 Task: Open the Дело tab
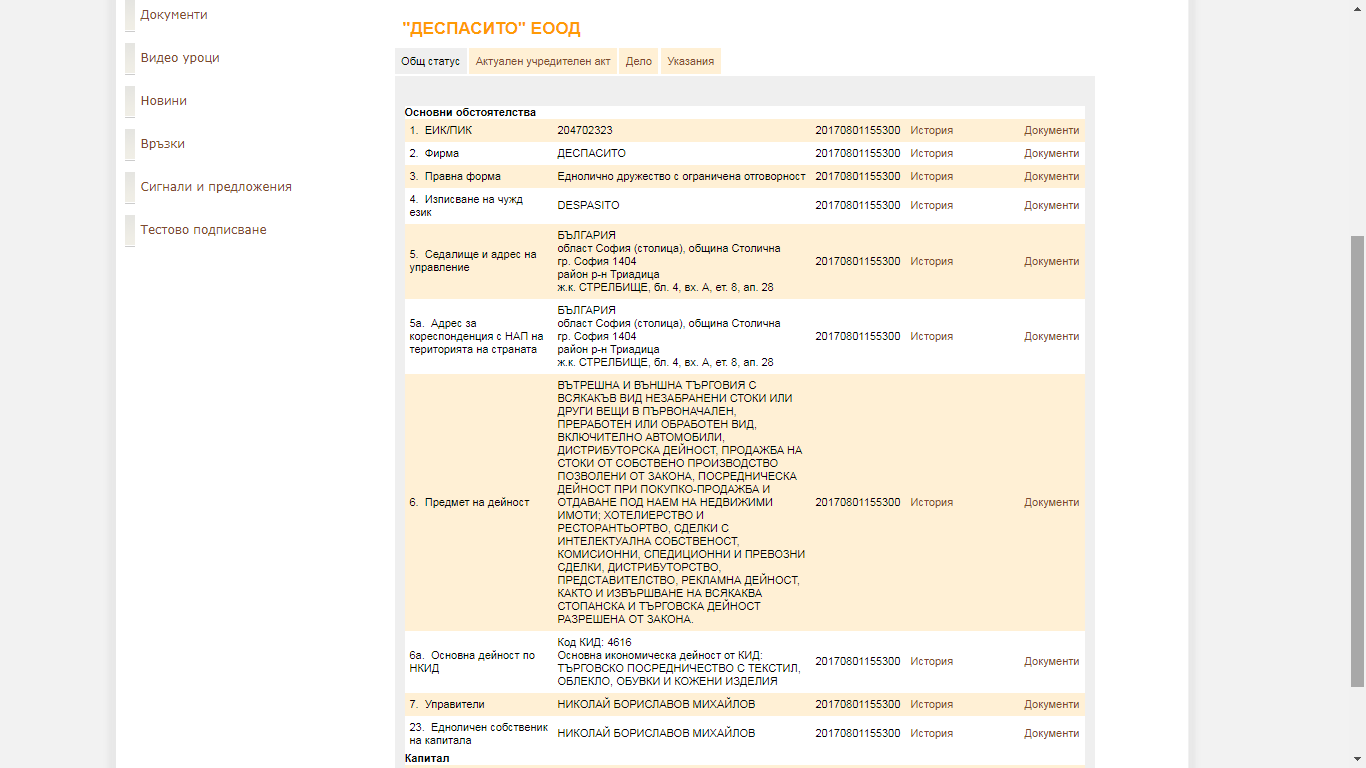[x=638, y=61]
